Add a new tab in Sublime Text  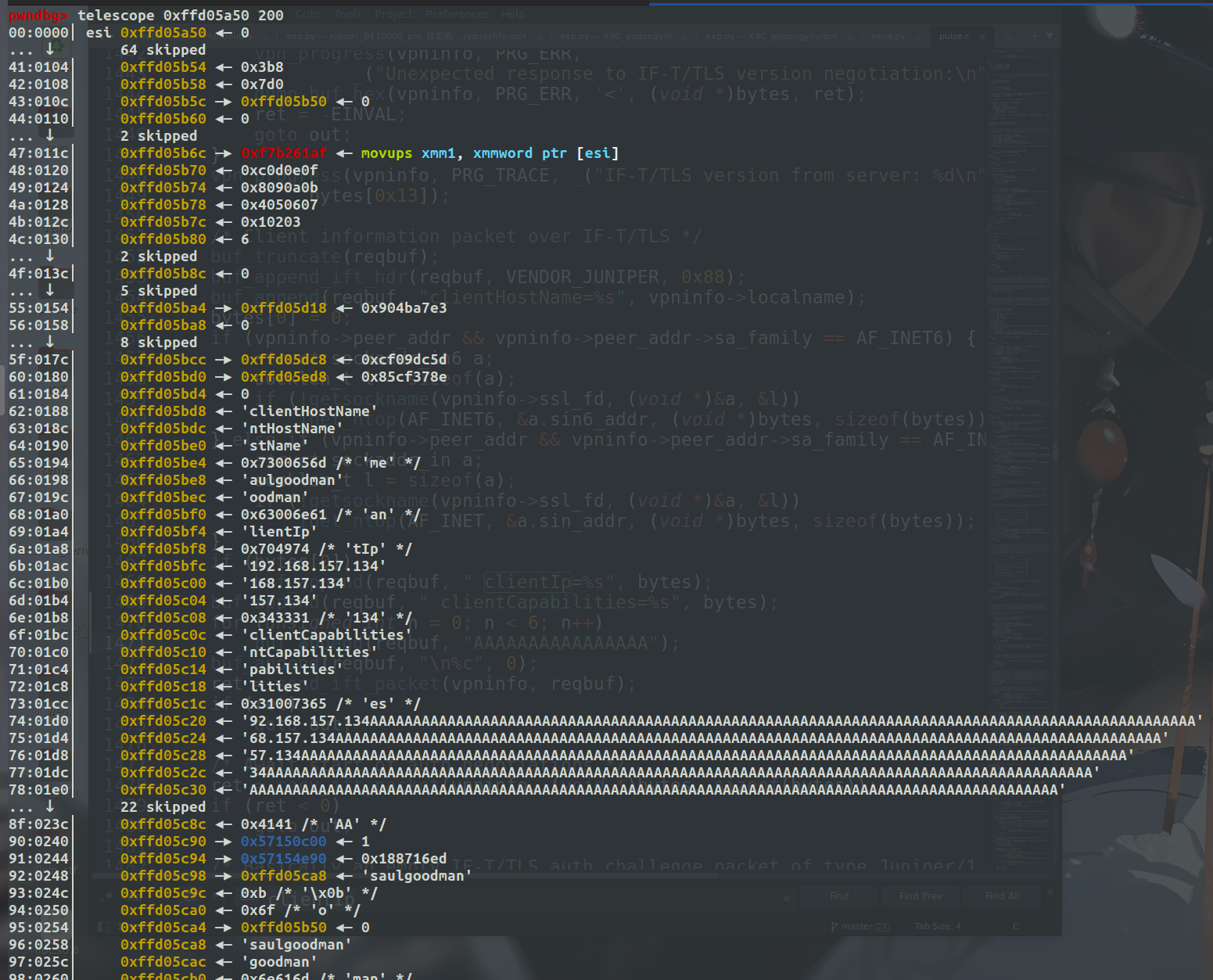[x=1034, y=36]
